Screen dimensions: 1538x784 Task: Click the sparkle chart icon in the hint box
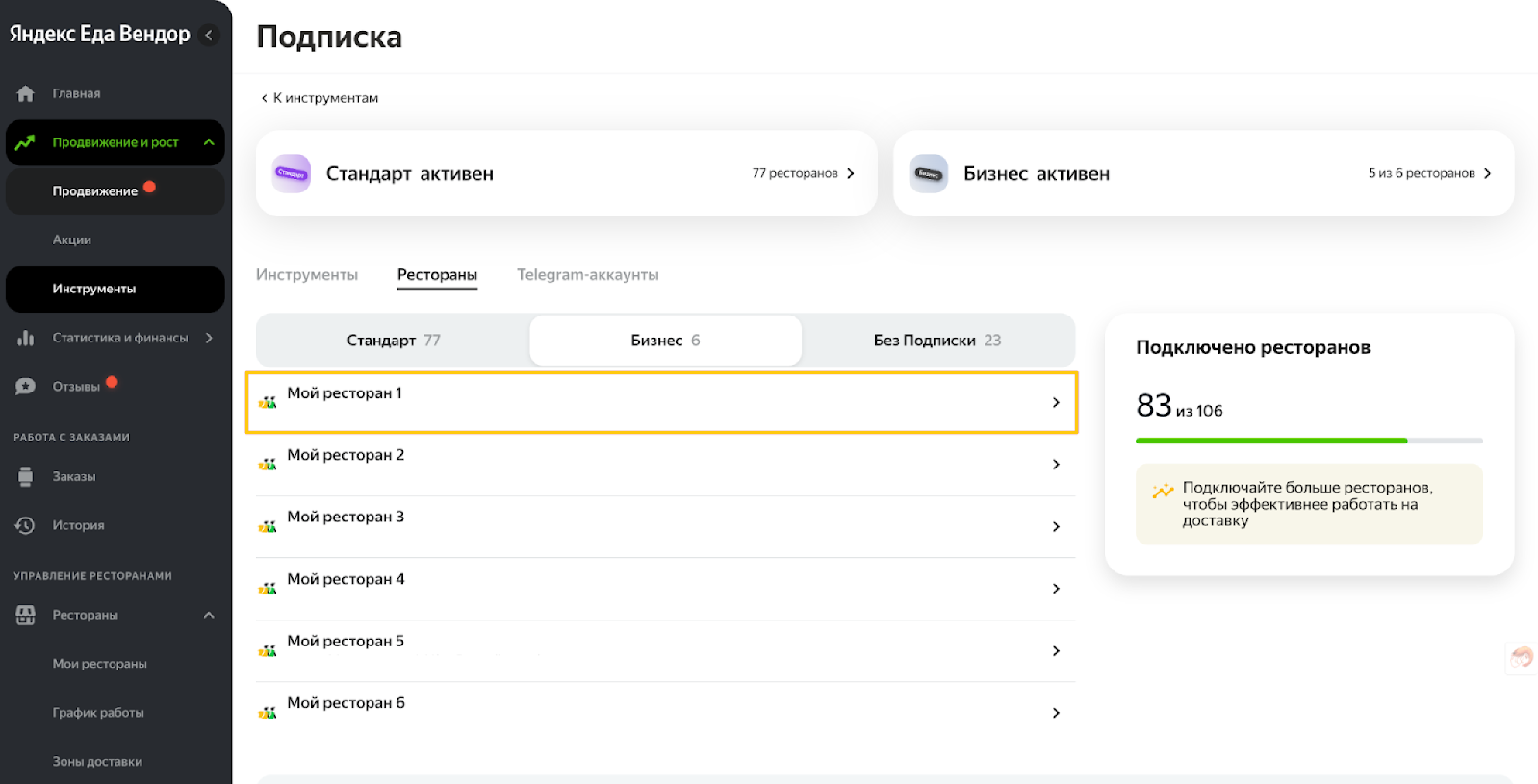tap(1163, 491)
